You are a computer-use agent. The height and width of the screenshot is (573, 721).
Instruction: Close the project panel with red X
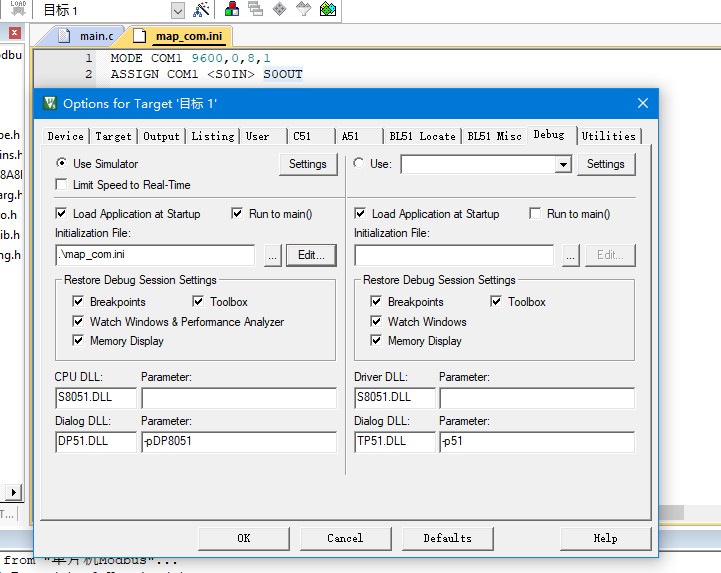(x=15, y=33)
